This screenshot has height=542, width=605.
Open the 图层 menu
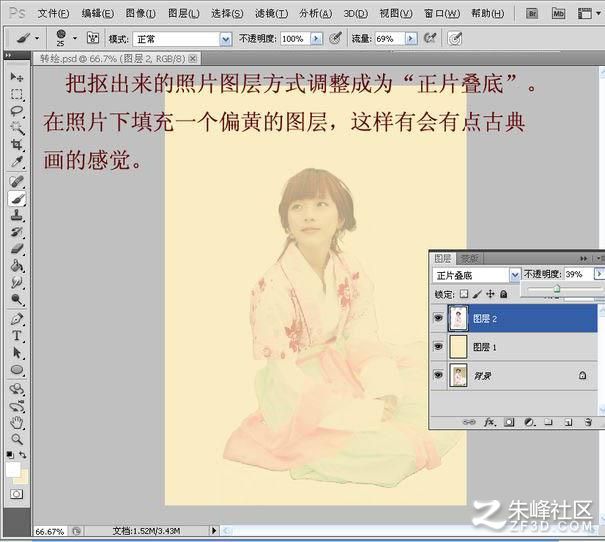click(184, 14)
